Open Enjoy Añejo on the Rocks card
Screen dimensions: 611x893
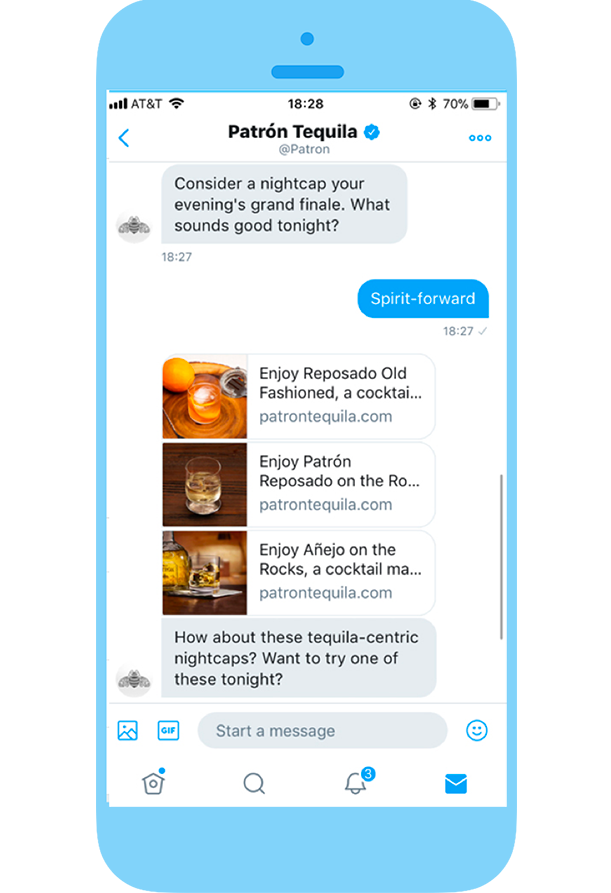(x=299, y=573)
